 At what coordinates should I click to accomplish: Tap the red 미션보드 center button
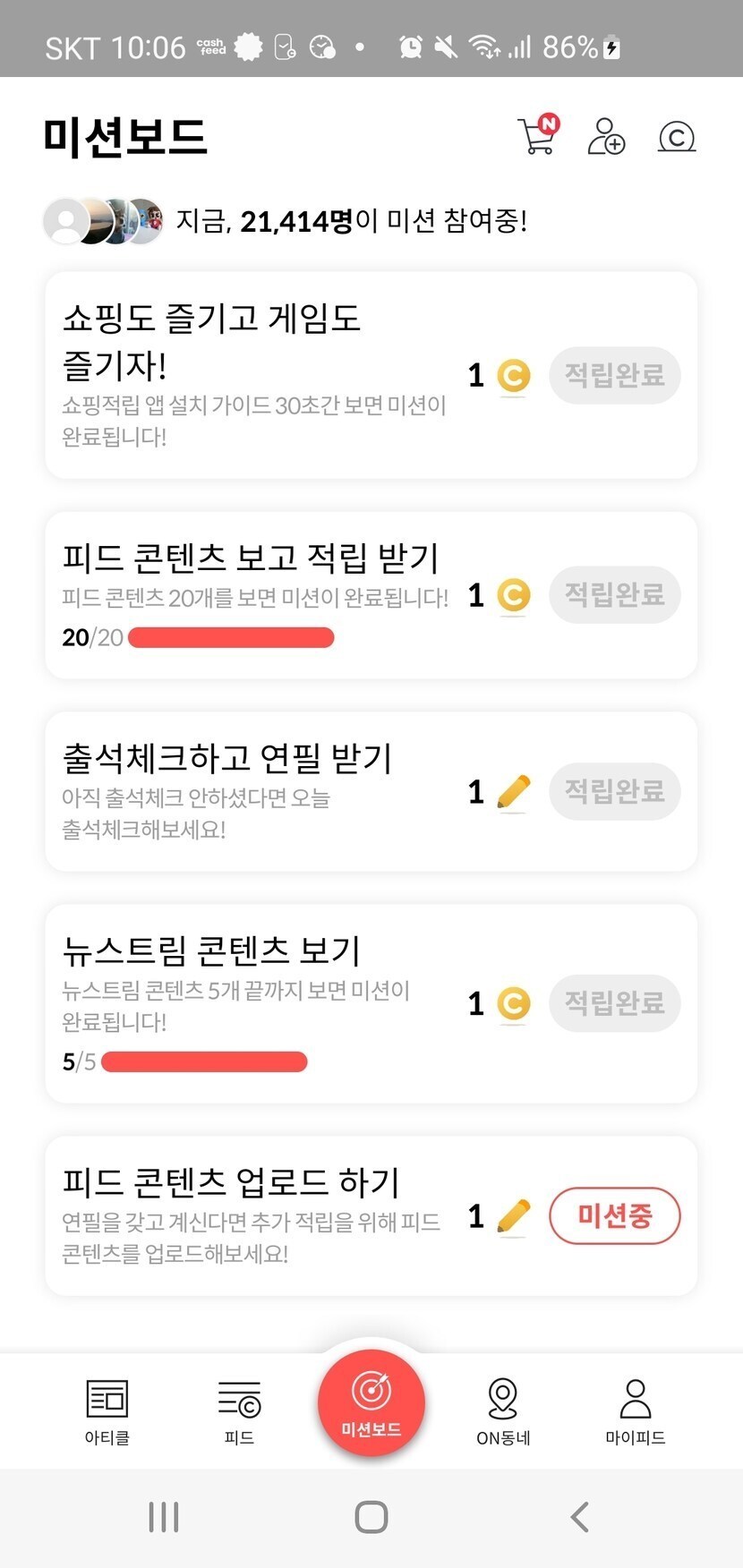click(x=371, y=1402)
